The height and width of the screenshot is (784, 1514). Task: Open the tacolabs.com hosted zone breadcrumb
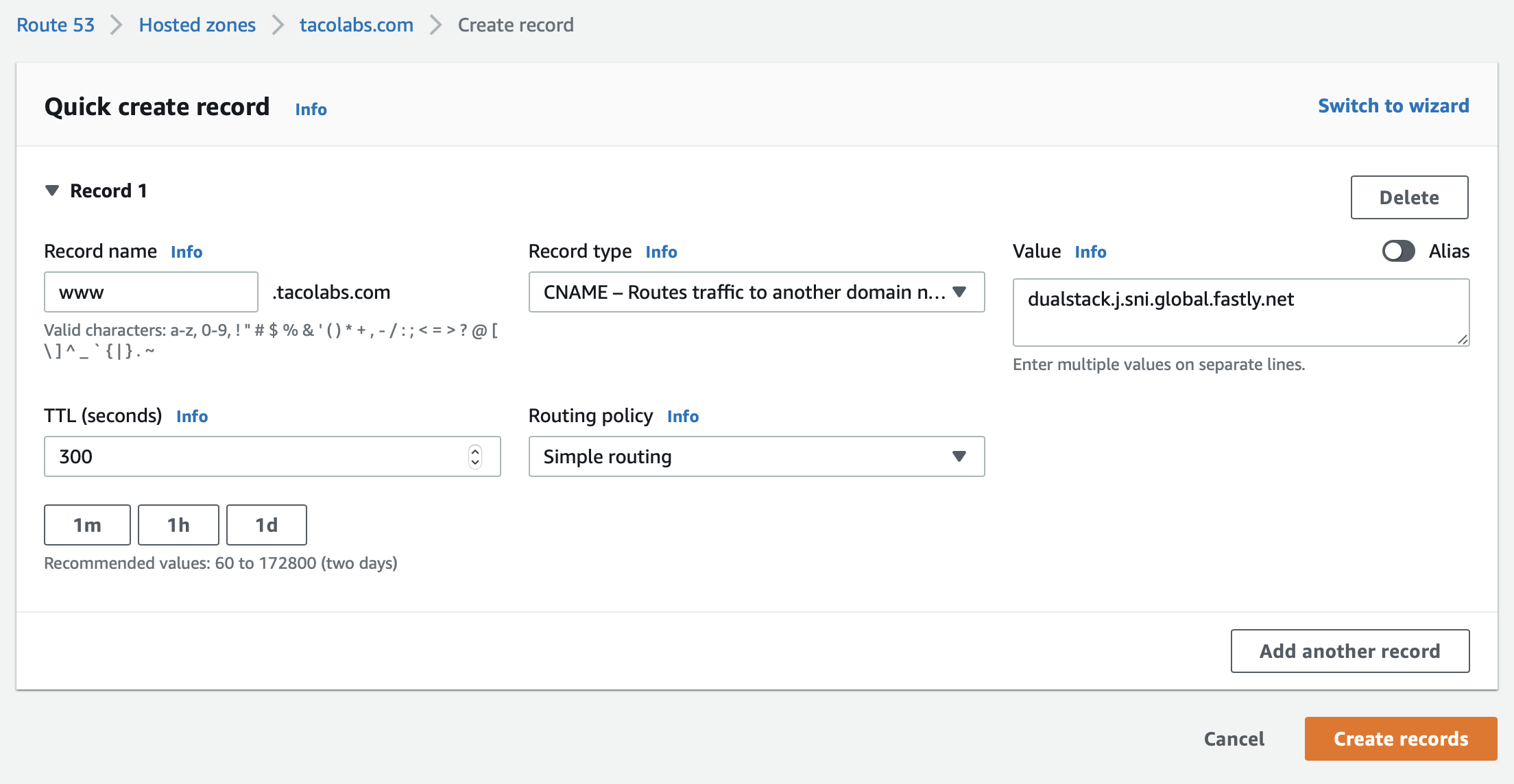pos(356,25)
